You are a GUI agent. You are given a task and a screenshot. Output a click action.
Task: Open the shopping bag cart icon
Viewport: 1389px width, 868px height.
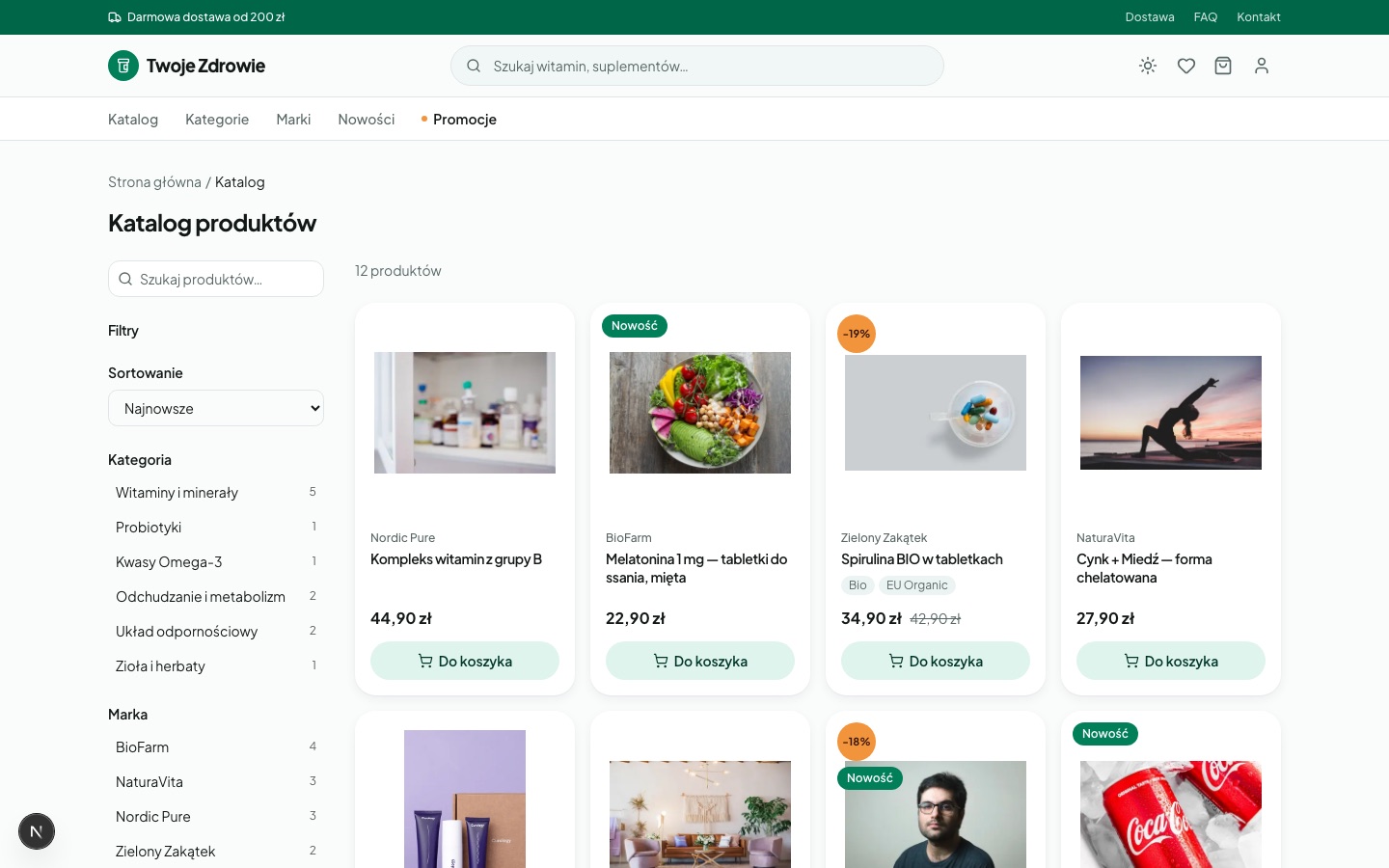coord(1223,66)
